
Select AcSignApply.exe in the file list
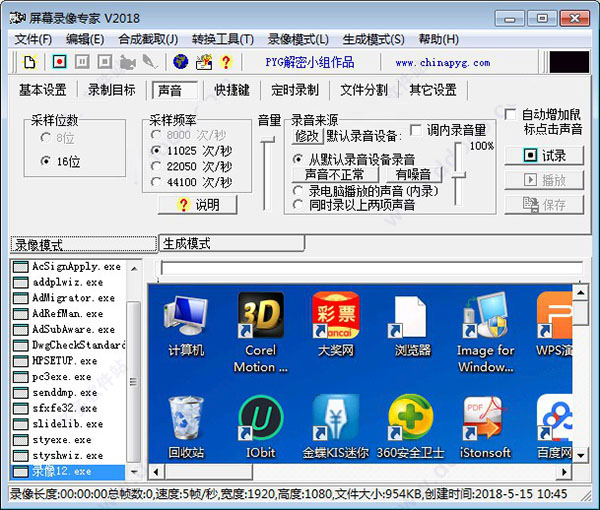pos(68,267)
